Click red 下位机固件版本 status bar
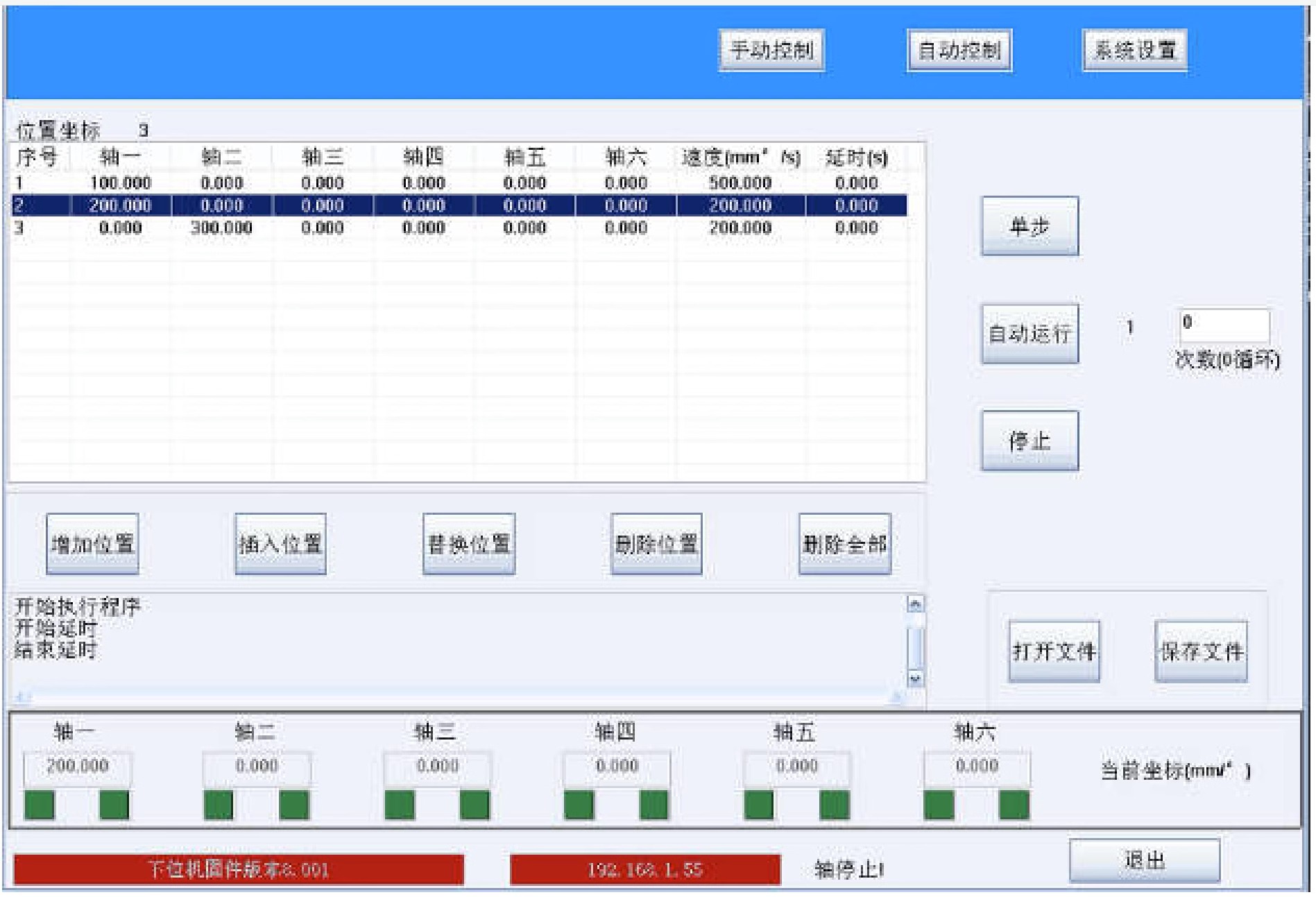 pyautogui.click(x=239, y=869)
